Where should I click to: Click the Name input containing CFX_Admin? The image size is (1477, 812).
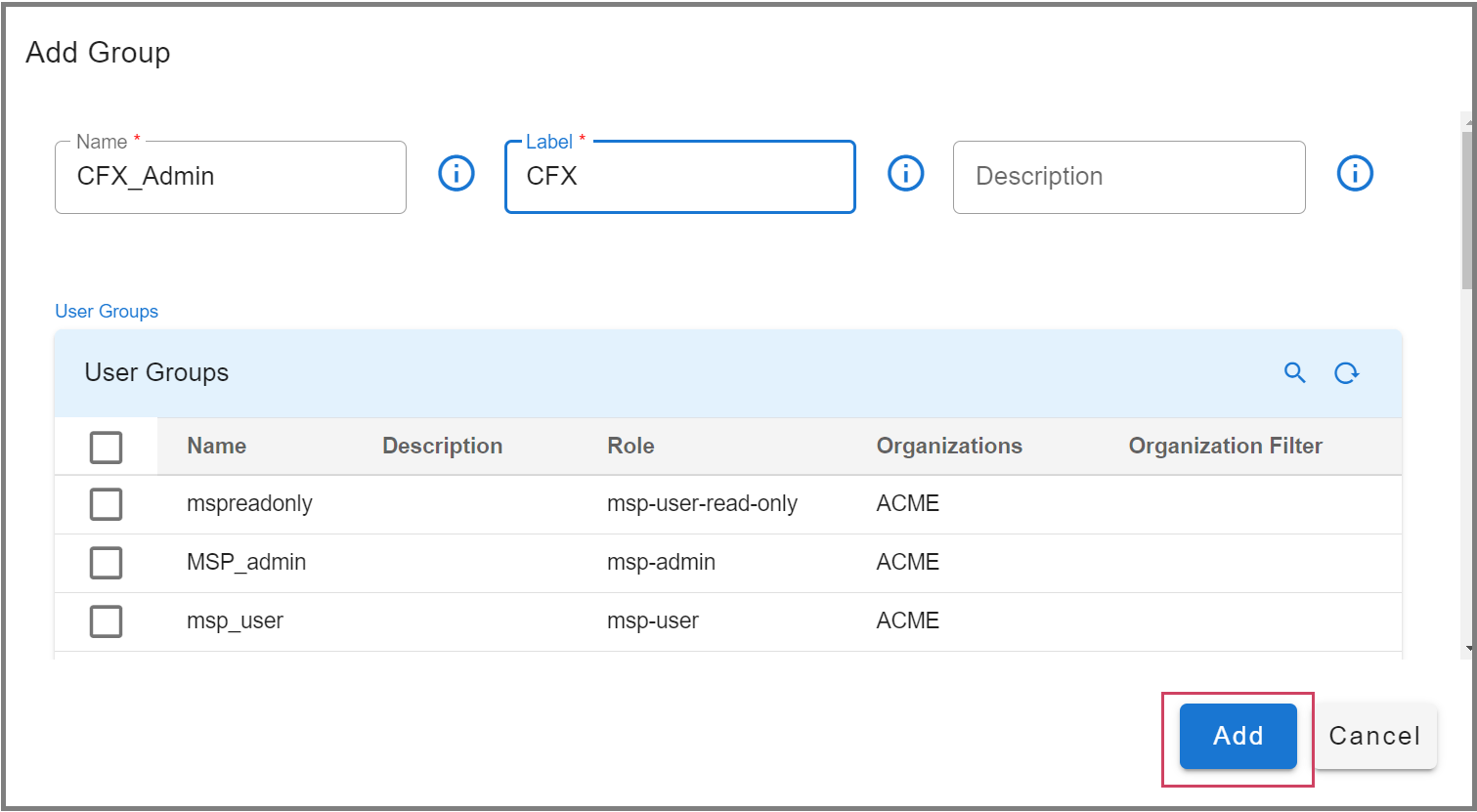coord(231,177)
